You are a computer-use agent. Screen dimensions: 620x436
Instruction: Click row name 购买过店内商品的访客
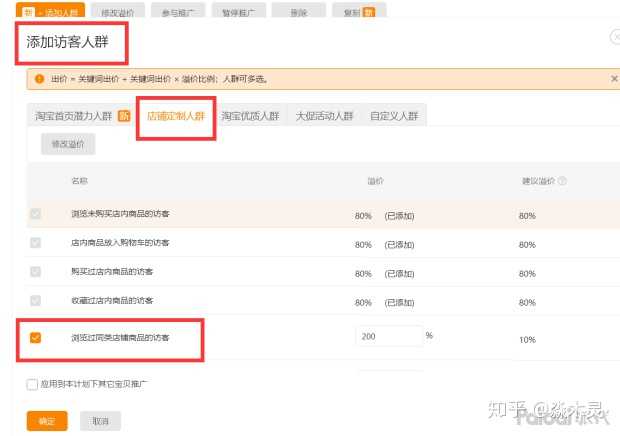112,272
